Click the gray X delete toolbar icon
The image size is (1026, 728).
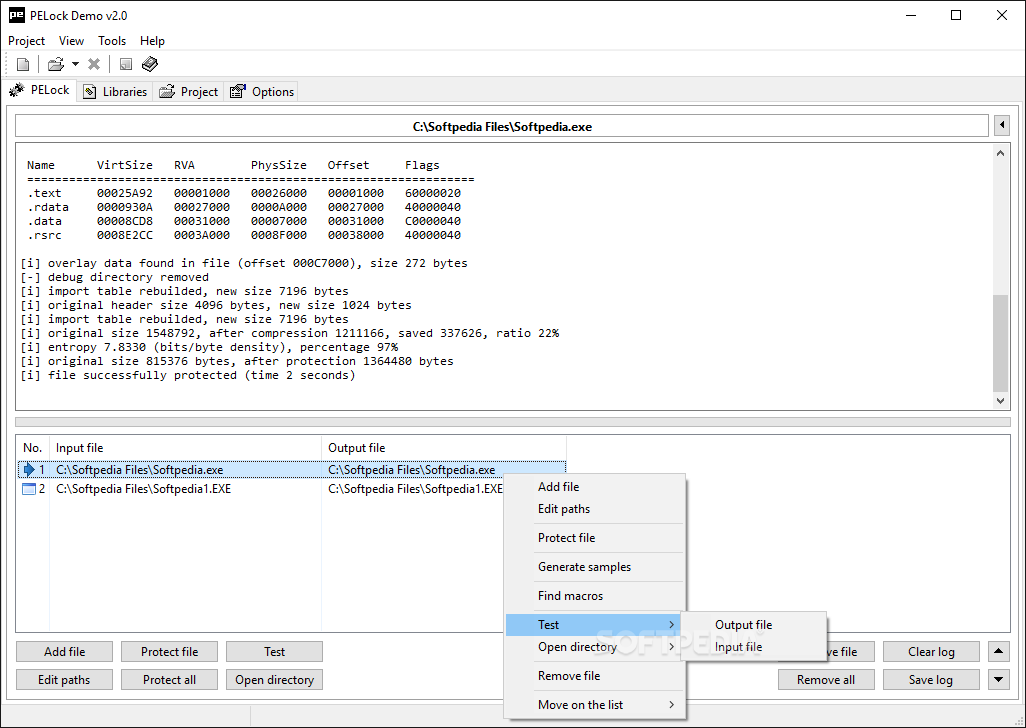click(x=94, y=64)
